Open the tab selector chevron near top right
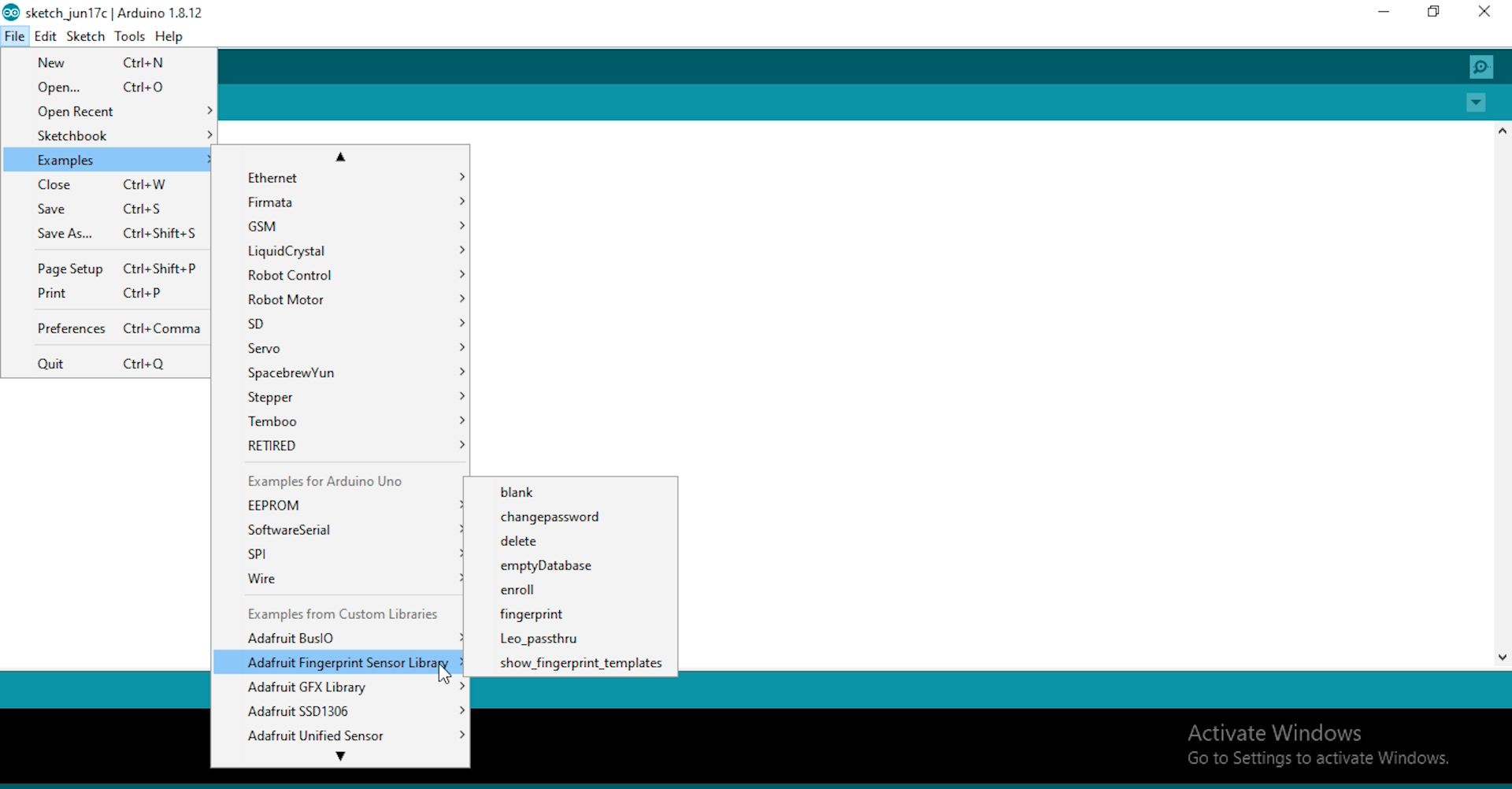1512x789 pixels. pos(1476,102)
